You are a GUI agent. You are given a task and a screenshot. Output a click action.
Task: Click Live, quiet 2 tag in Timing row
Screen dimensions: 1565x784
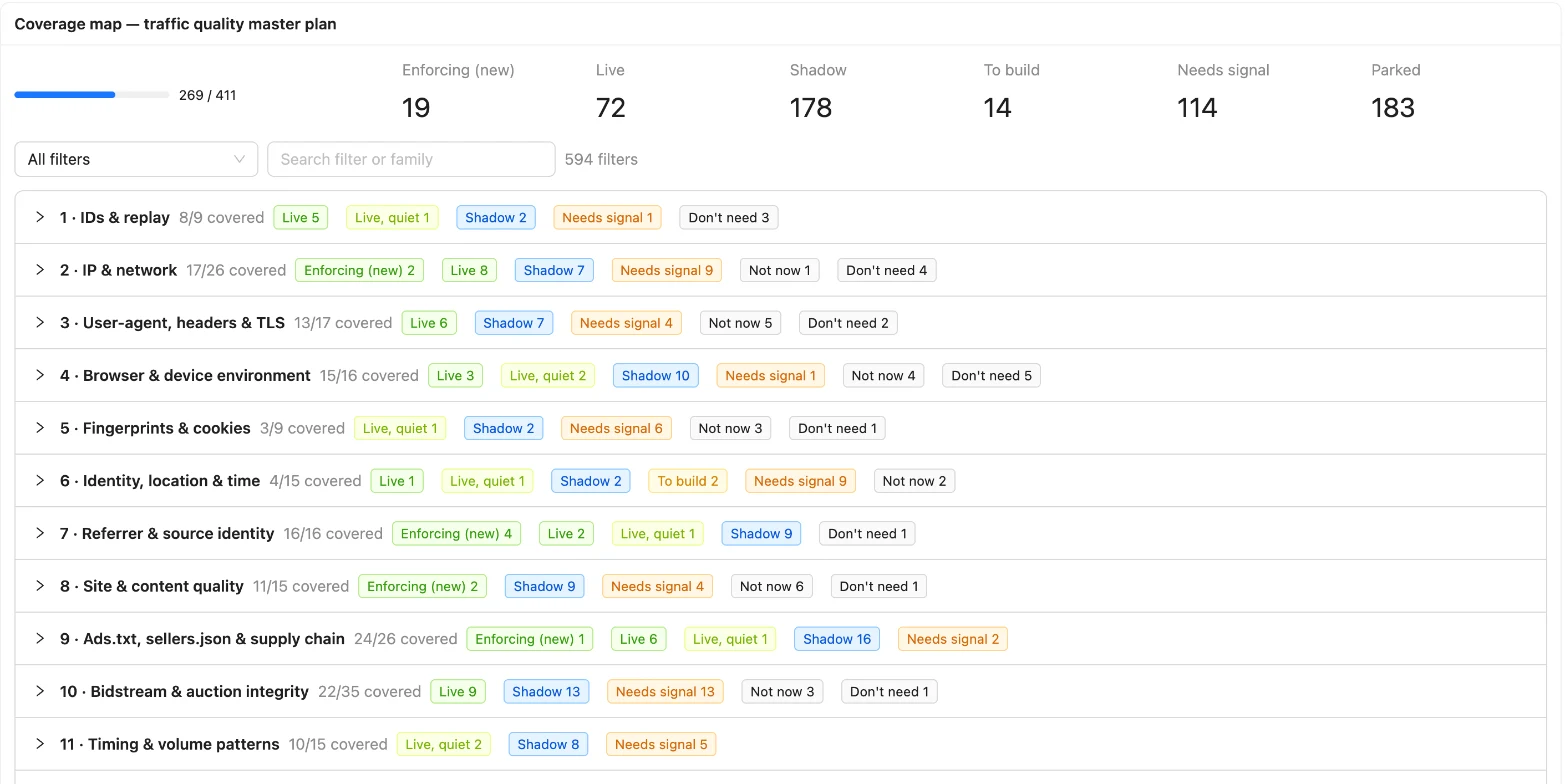click(x=444, y=745)
